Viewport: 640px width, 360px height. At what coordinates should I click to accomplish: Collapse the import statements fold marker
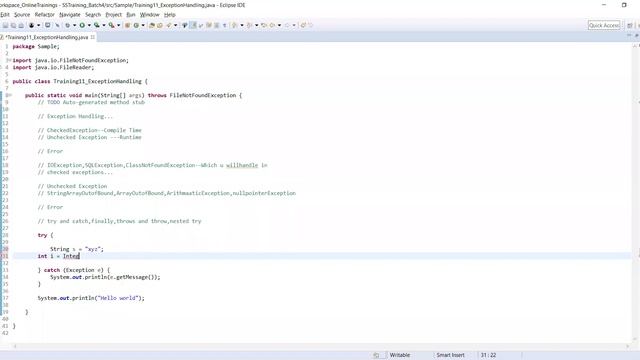point(9,60)
